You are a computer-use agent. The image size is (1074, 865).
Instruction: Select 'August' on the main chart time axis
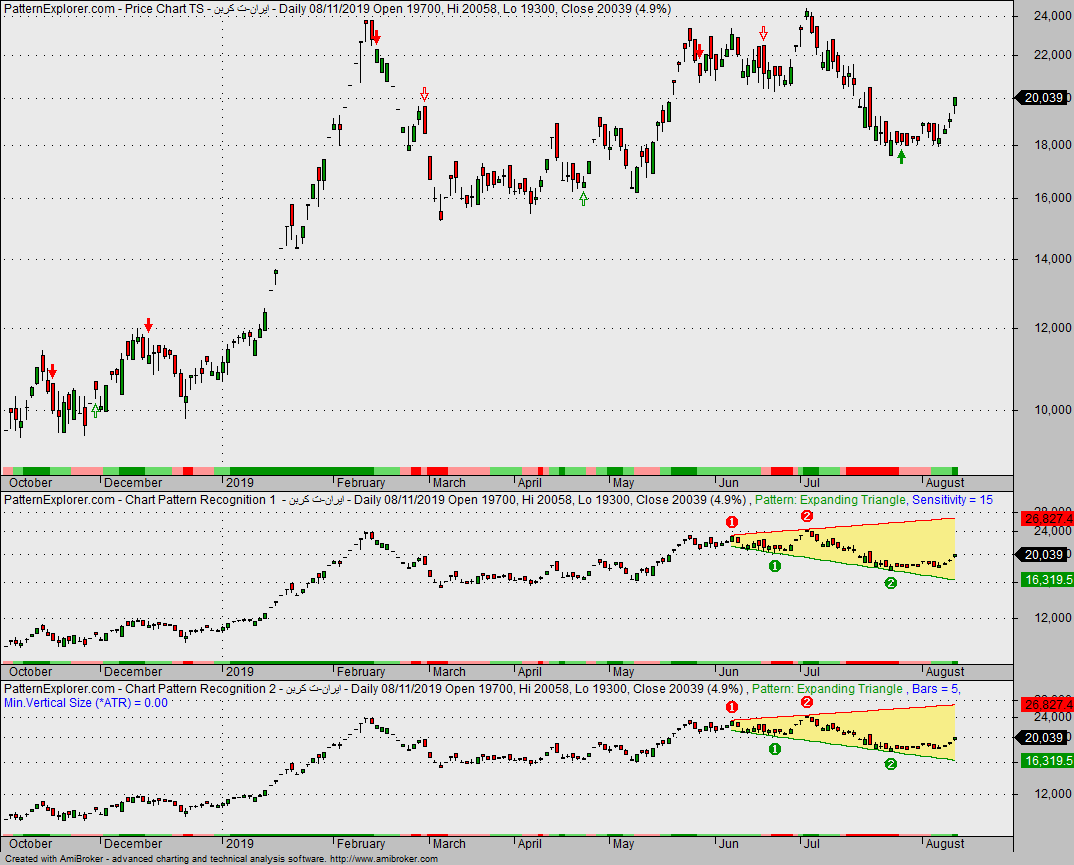(x=945, y=483)
